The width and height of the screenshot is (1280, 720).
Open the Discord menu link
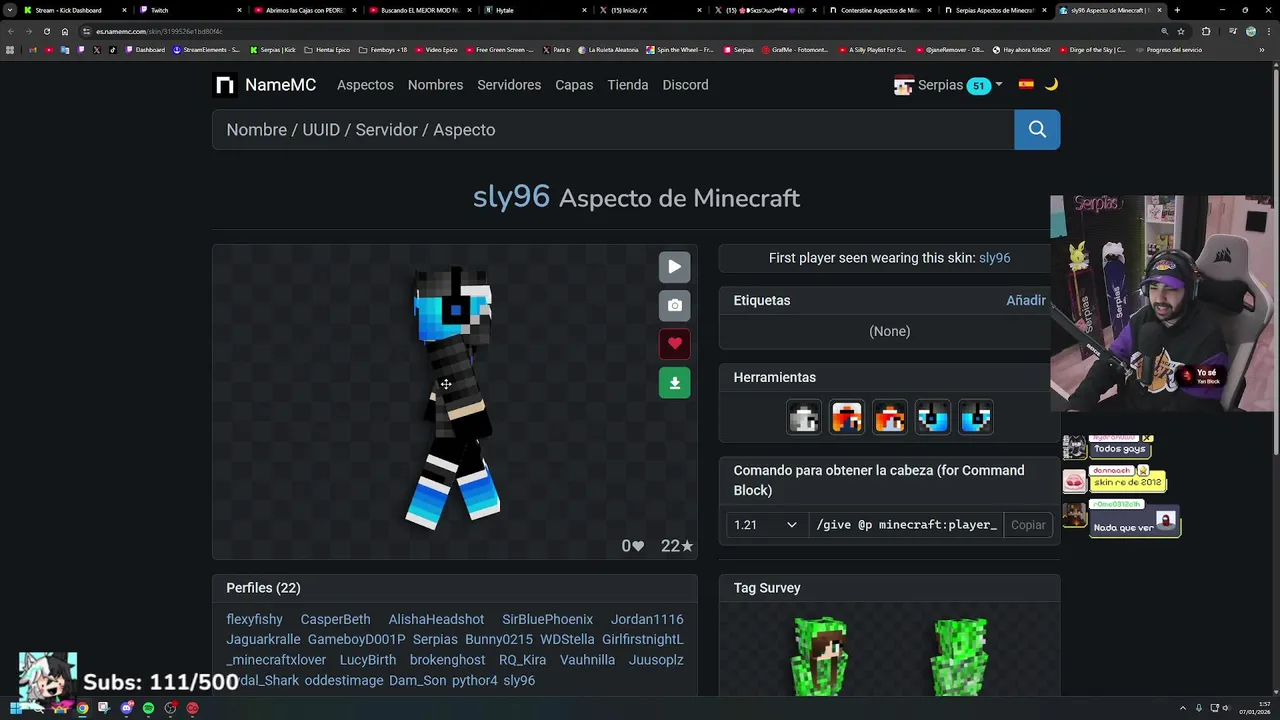(x=685, y=85)
